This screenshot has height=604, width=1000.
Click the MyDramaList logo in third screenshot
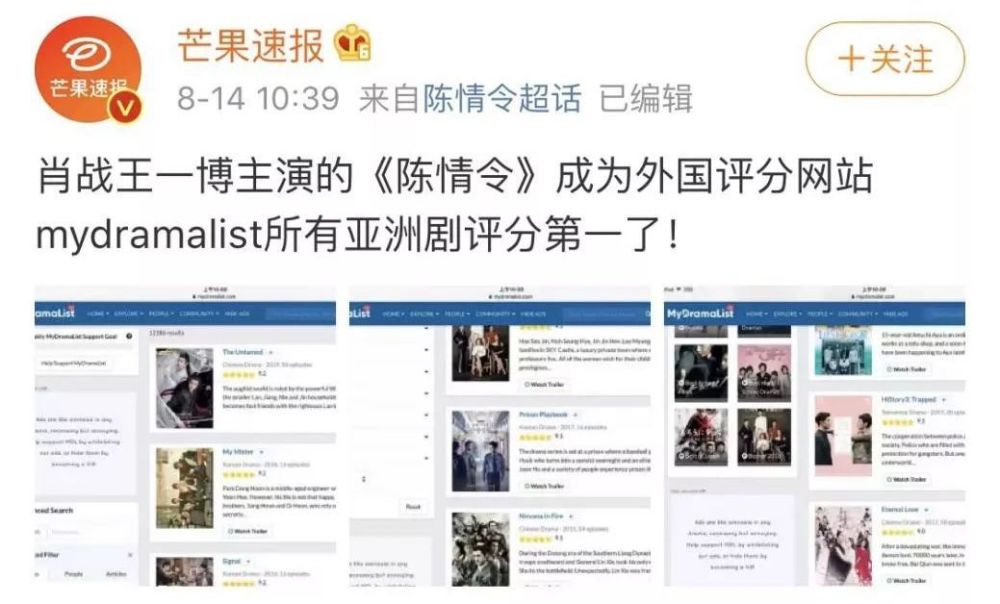(x=700, y=313)
